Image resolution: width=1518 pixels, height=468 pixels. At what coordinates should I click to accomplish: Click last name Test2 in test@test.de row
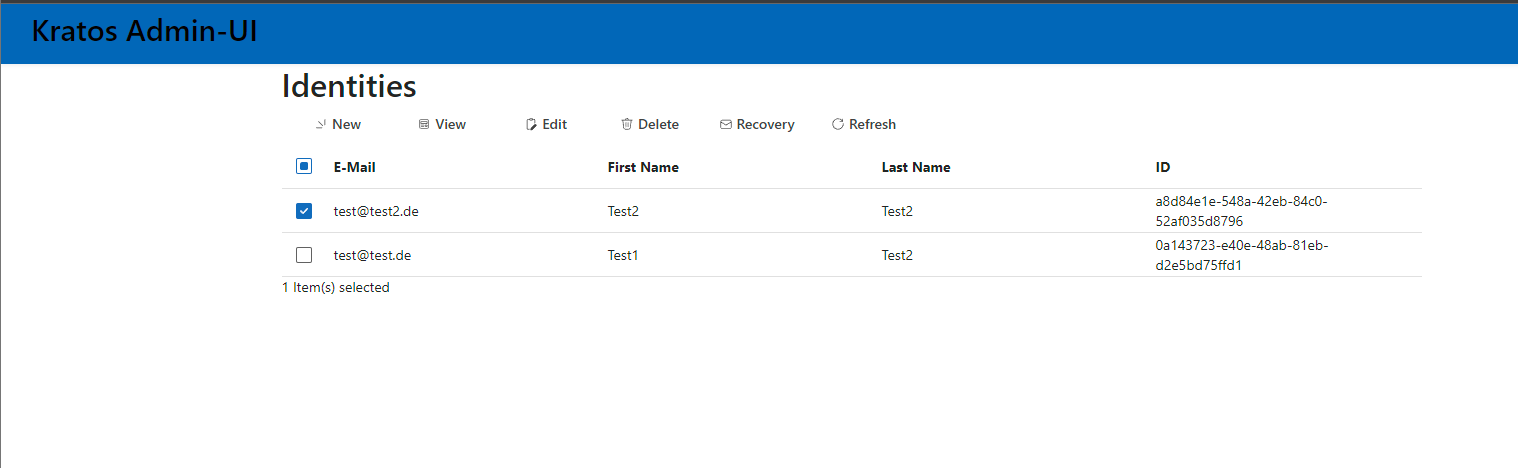click(x=897, y=255)
